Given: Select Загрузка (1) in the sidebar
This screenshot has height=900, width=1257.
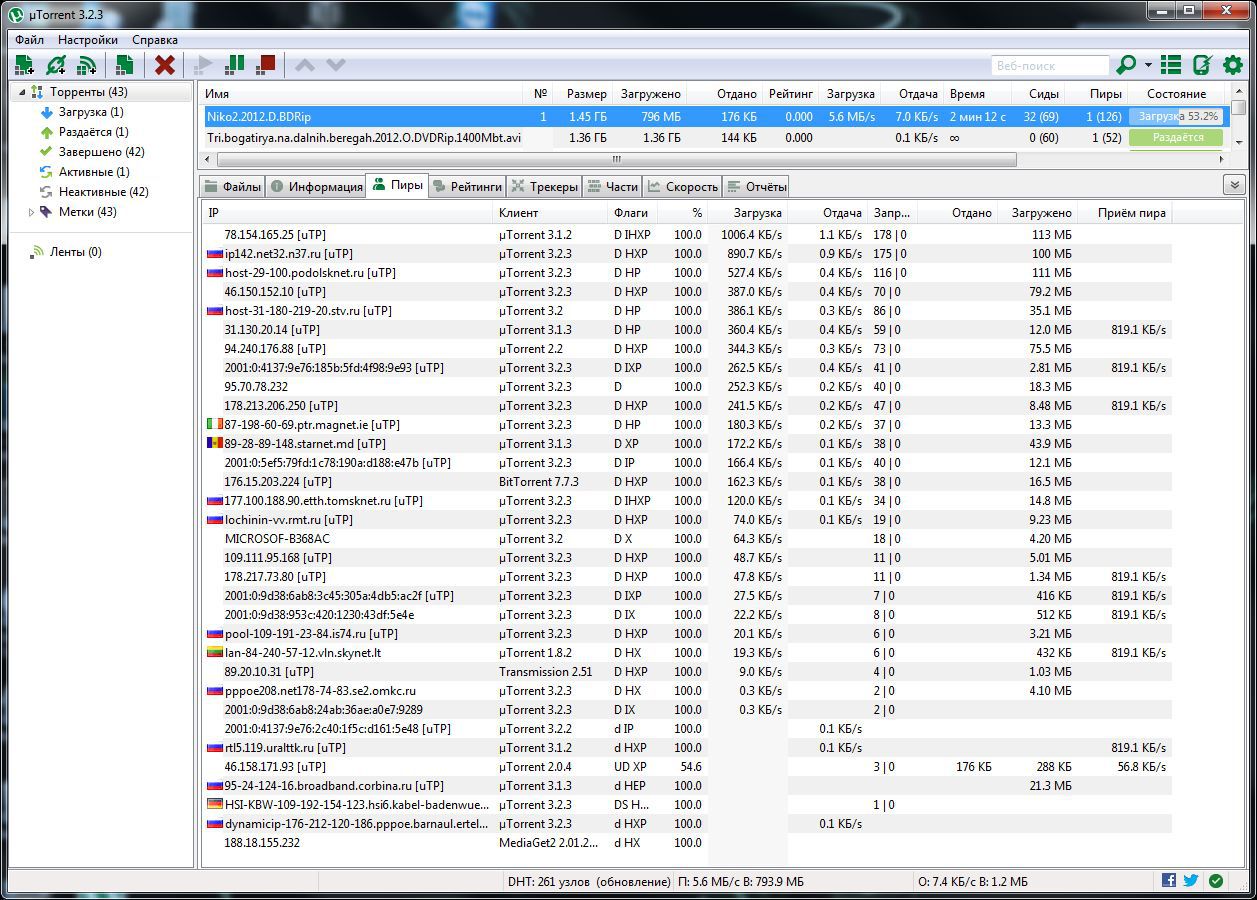Looking at the screenshot, I should pyautogui.click(x=91, y=112).
